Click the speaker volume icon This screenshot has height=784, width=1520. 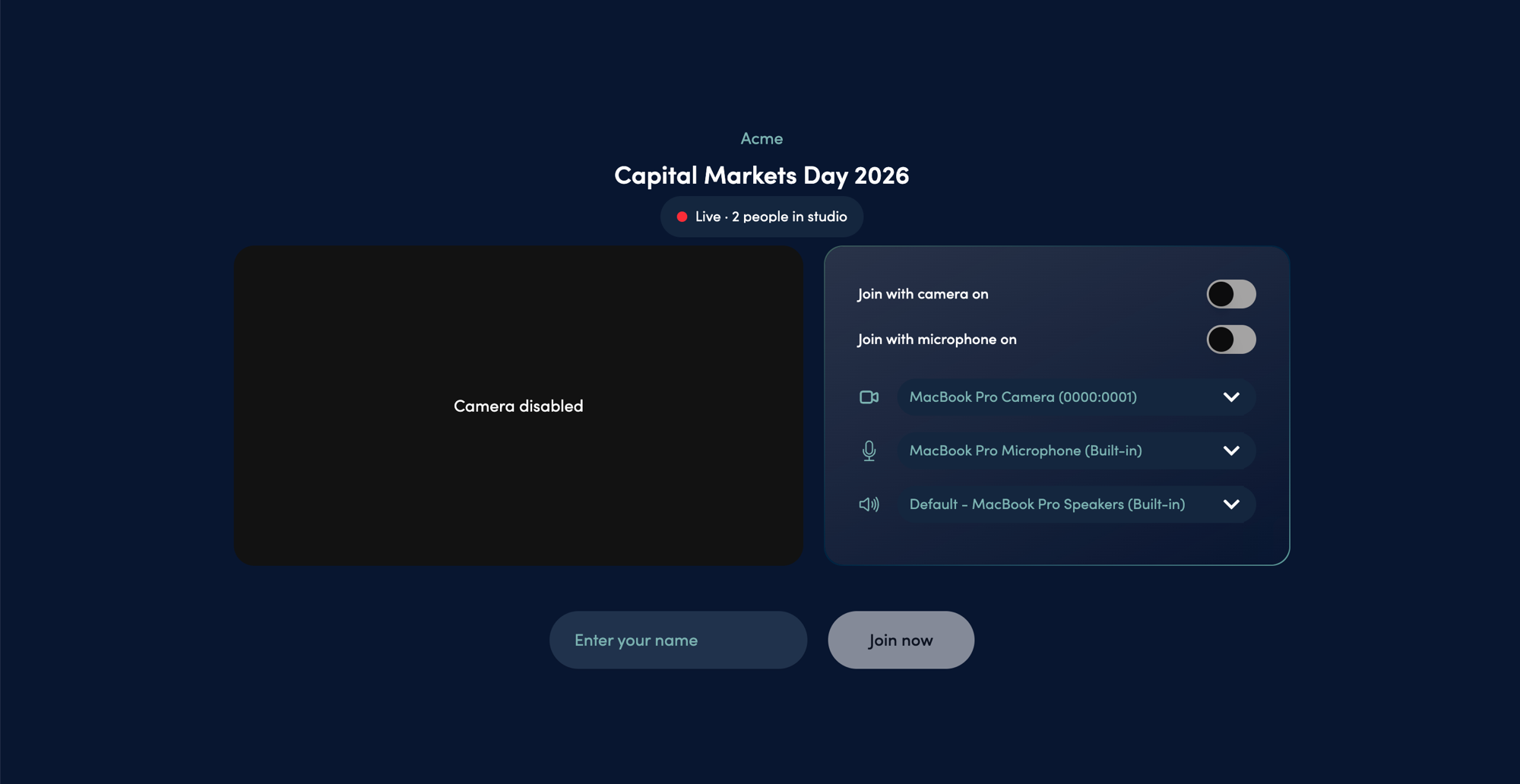coord(869,504)
